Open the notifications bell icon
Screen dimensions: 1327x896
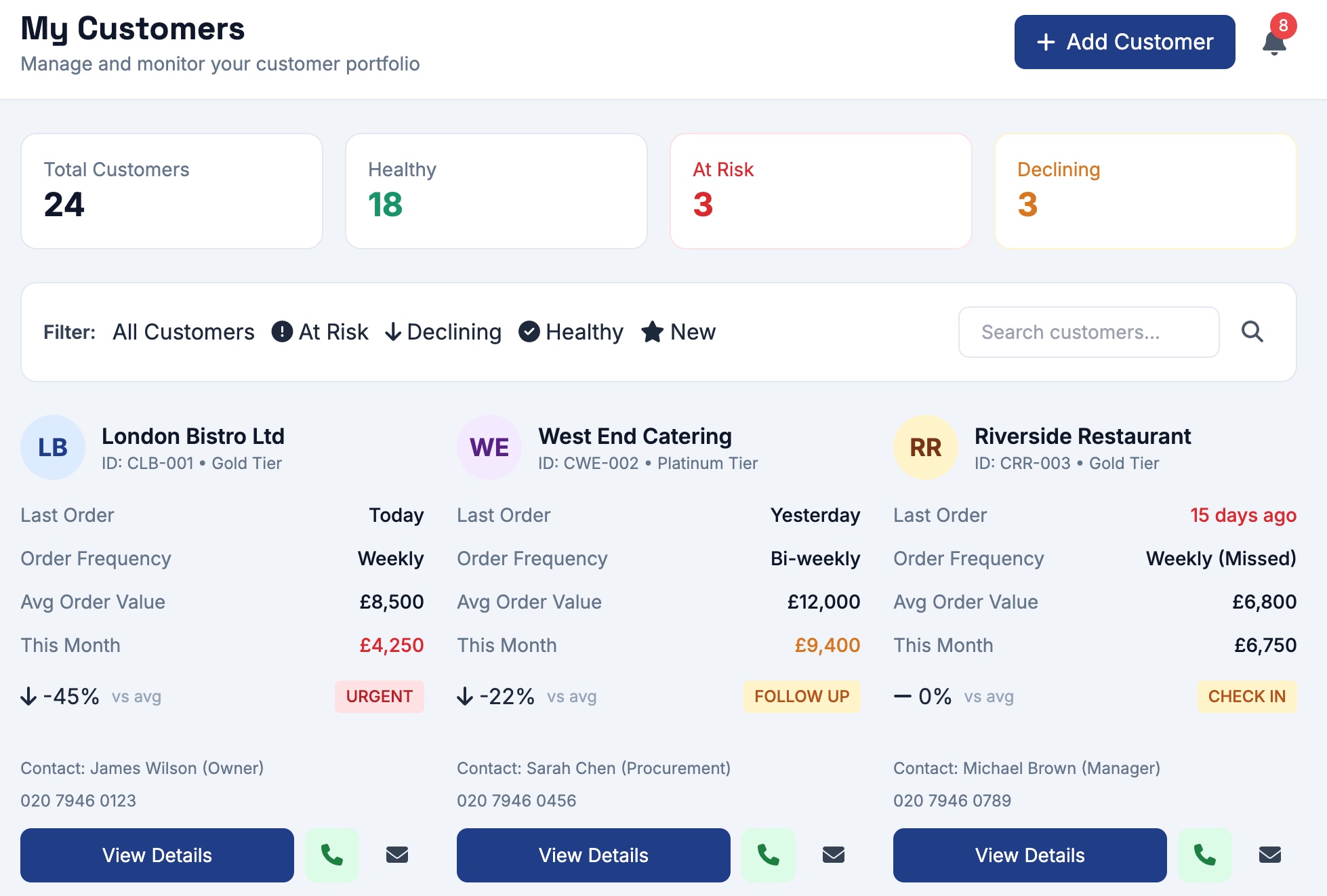(1274, 43)
